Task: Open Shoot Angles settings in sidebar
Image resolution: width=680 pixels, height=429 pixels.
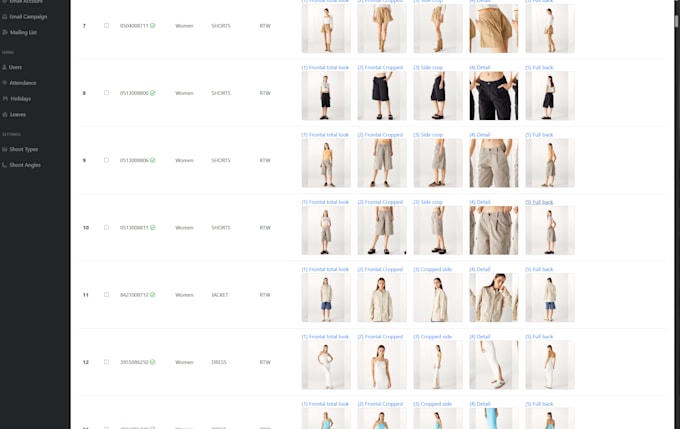Action: click(25, 165)
